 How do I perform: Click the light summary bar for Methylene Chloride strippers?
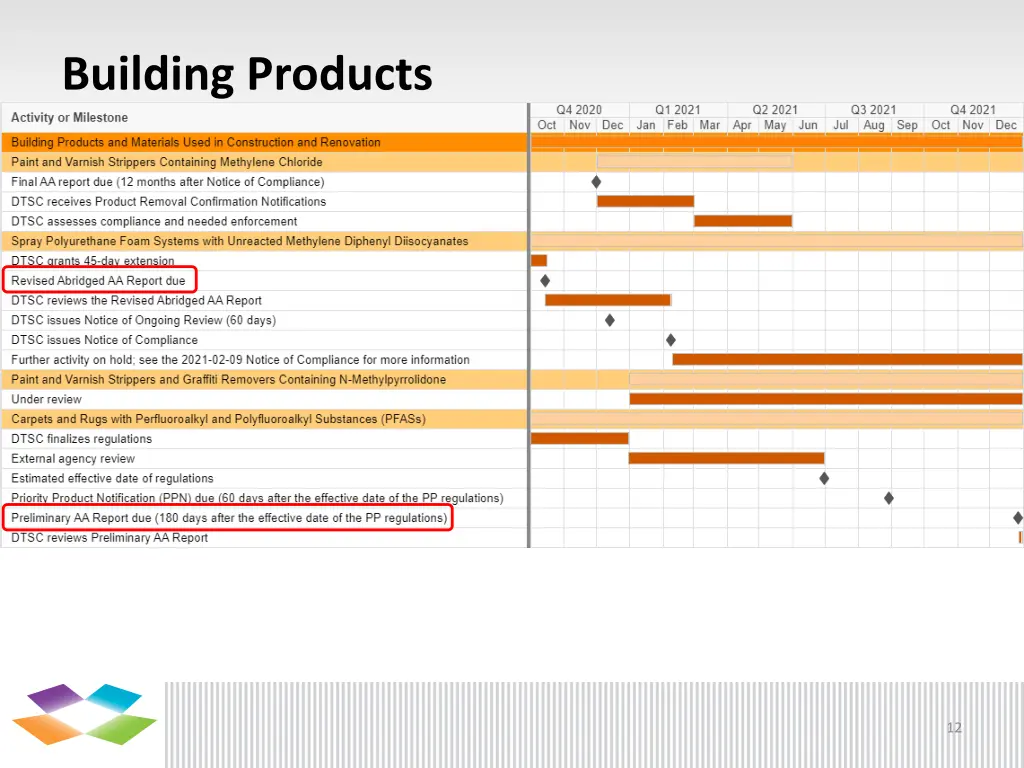coord(695,161)
